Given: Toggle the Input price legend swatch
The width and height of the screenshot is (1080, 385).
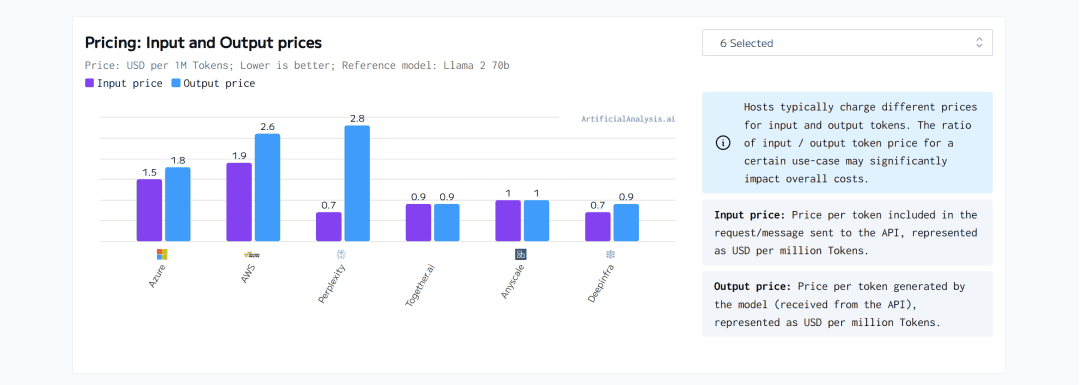Looking at the screenshot, I should point(90,83).
